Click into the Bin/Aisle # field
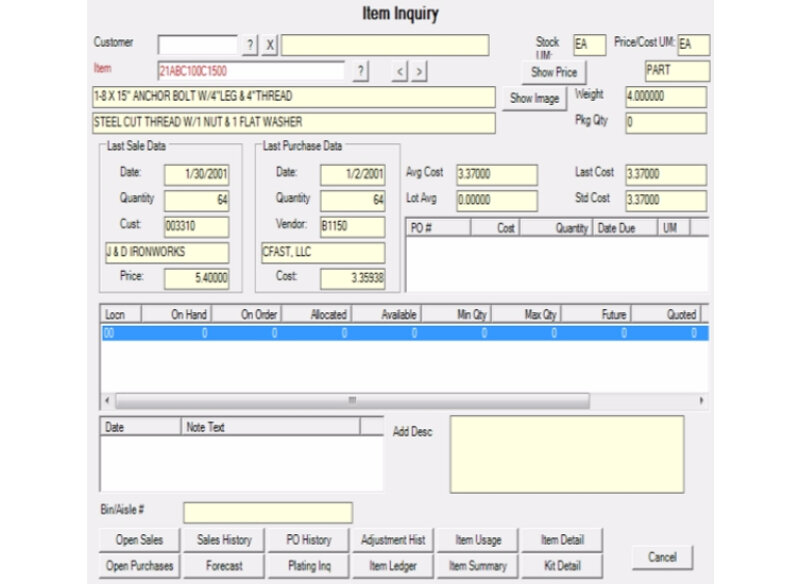The width and height of the screenshot is (800, 584). pyautogui.click(x=267, y=513)
